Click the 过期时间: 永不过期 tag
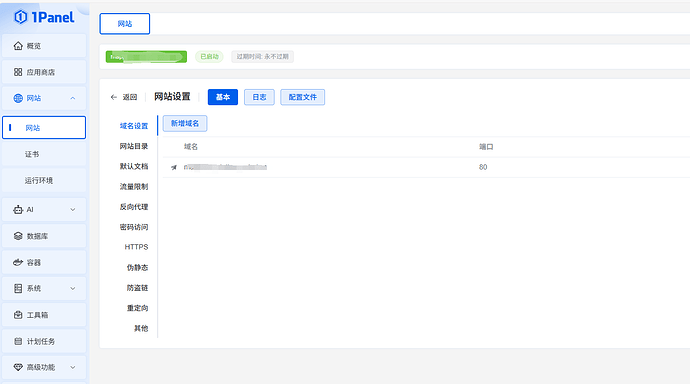The width and height of the screenshot is (690, 384). pos(263,57)
